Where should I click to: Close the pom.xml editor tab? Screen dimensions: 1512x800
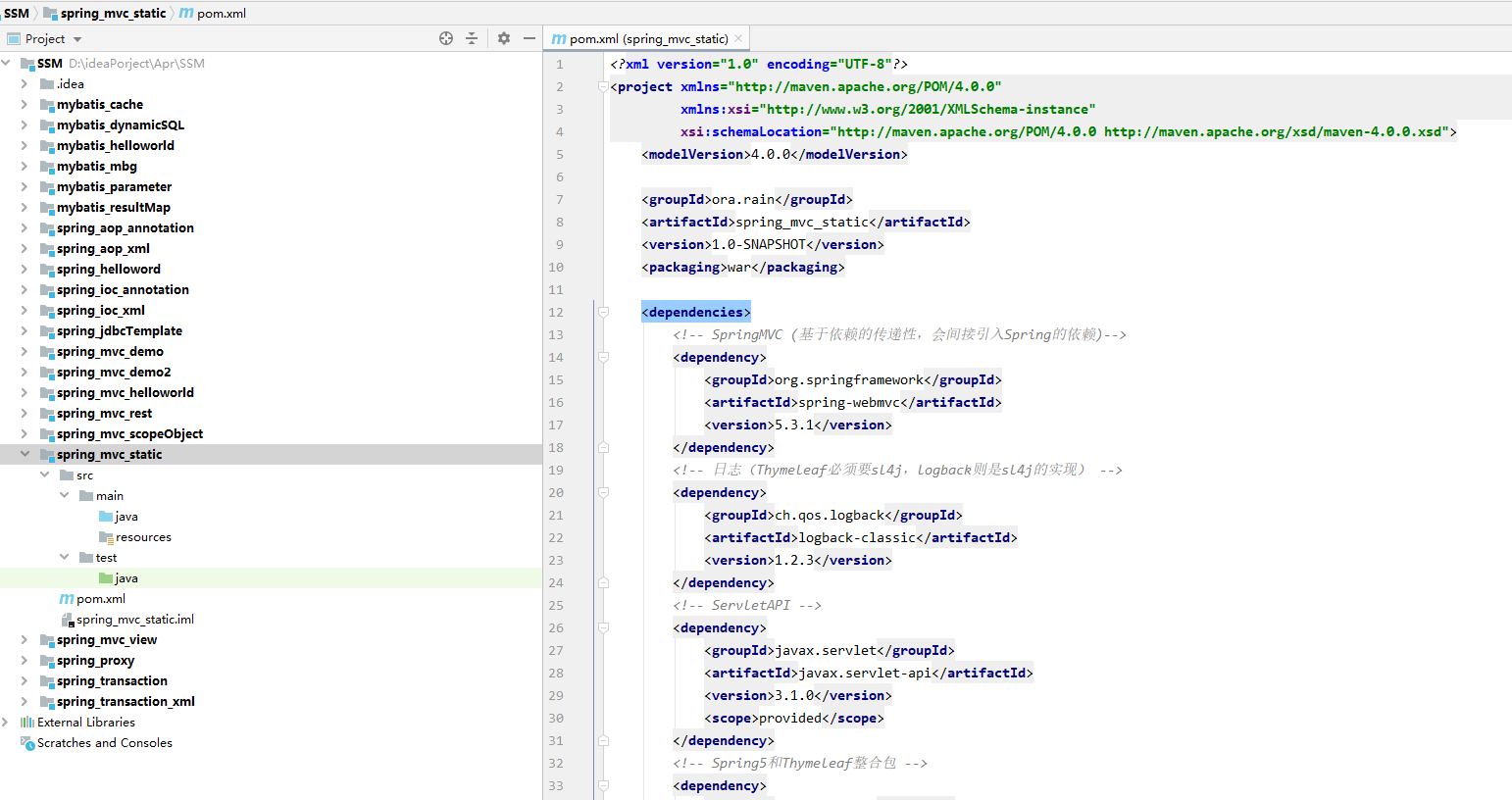coord(738,39)
